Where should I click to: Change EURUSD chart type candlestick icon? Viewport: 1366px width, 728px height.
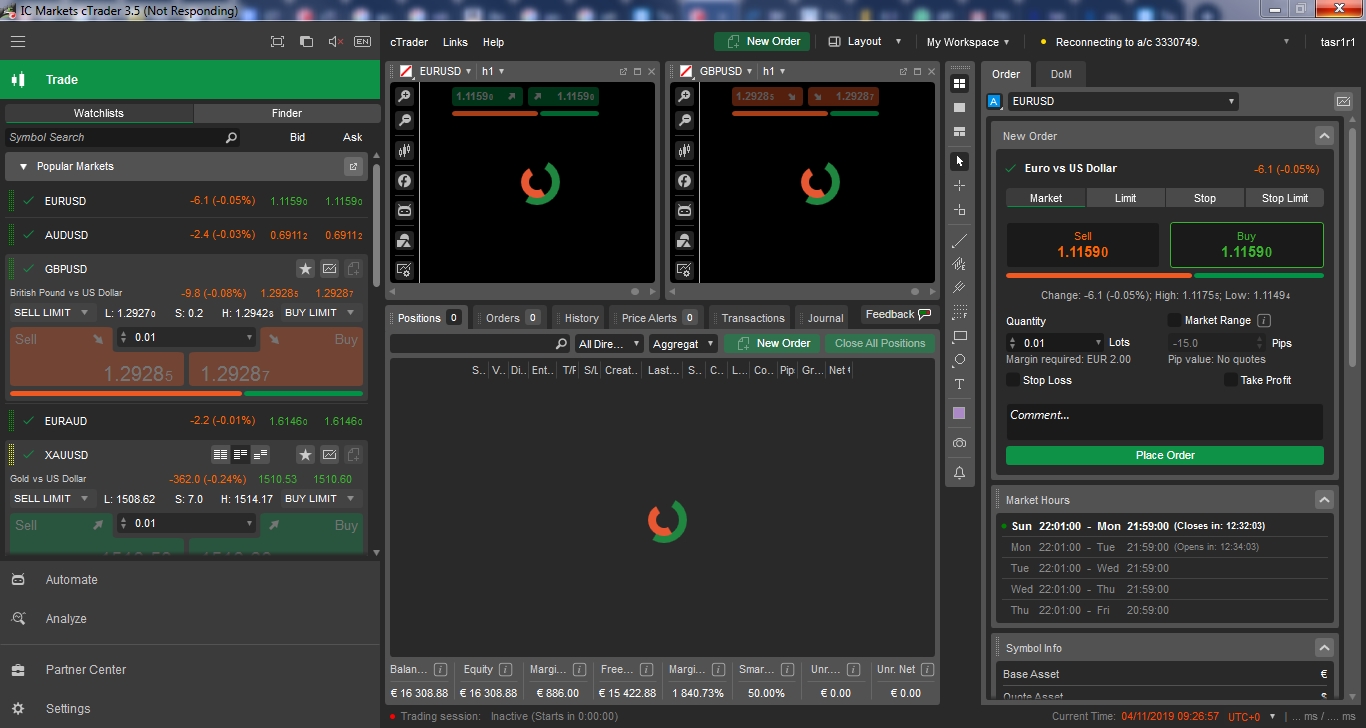pyautogui.click(x=404, y=151)
